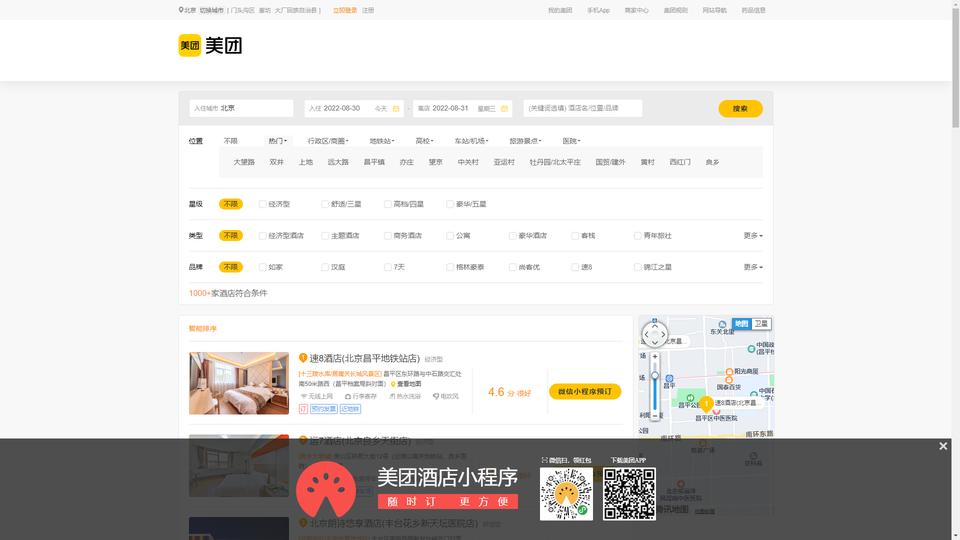Check the 青年旅社 type checkbox
Viewport: 960px width, 540px height.
click(637, 236)
